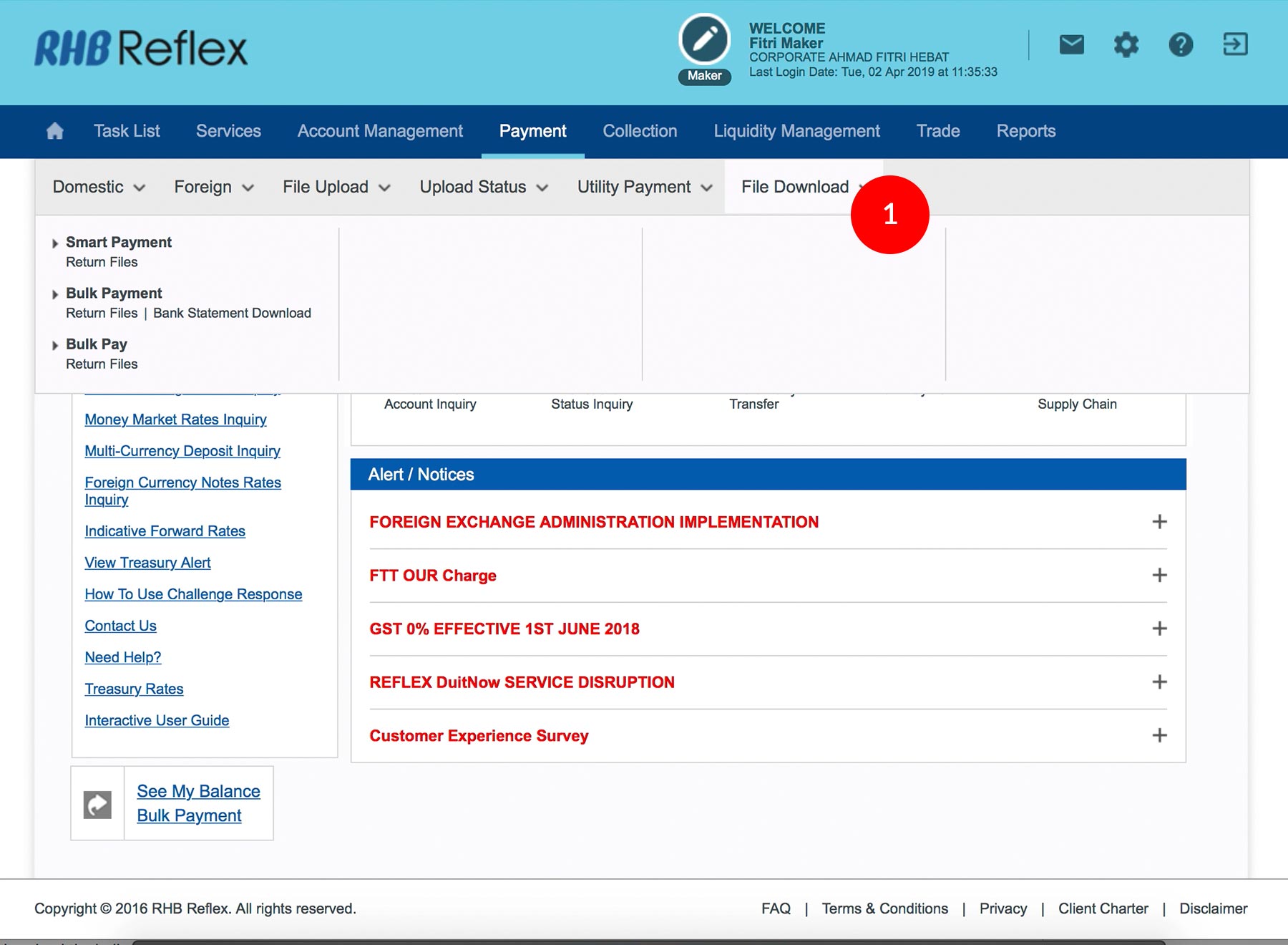This screenshot has height=945, width=1288.
Task: Click the help question mark icon
Action: (1181, 44)
